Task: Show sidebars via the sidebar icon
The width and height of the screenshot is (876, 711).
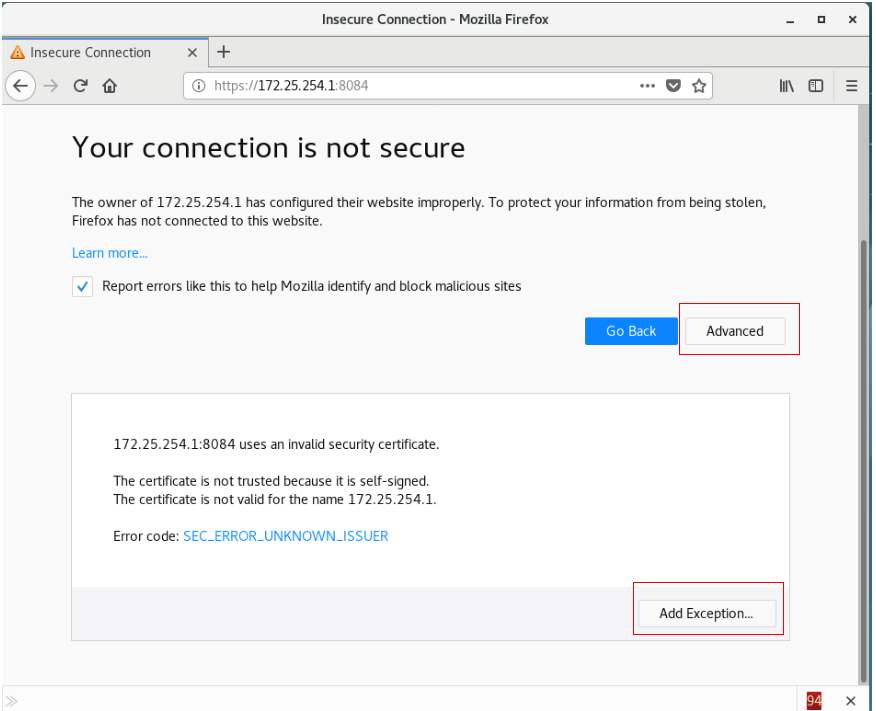Action: tap(816, 86)
